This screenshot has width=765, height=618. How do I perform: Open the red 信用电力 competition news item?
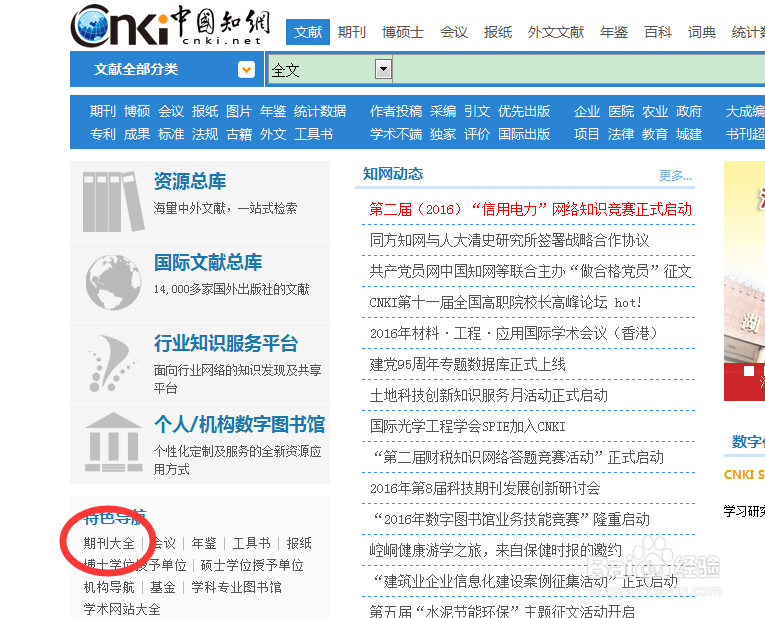530,209
